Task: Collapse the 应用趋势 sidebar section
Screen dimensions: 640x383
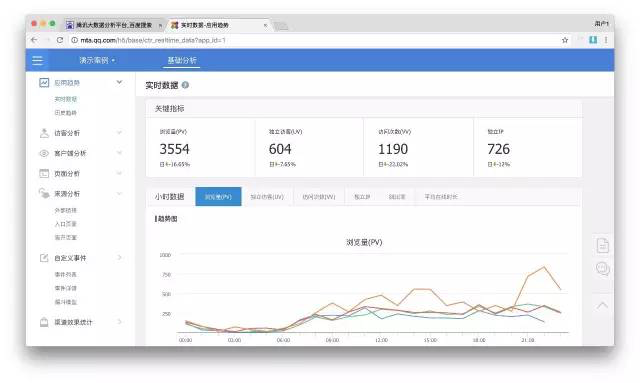Action: pos(119,82)
